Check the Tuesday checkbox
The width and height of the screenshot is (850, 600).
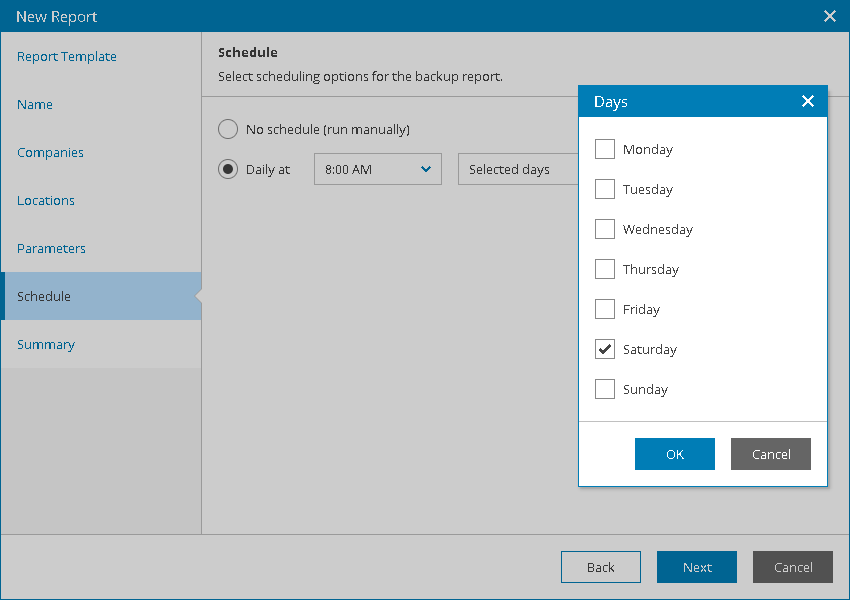[605, 189]
